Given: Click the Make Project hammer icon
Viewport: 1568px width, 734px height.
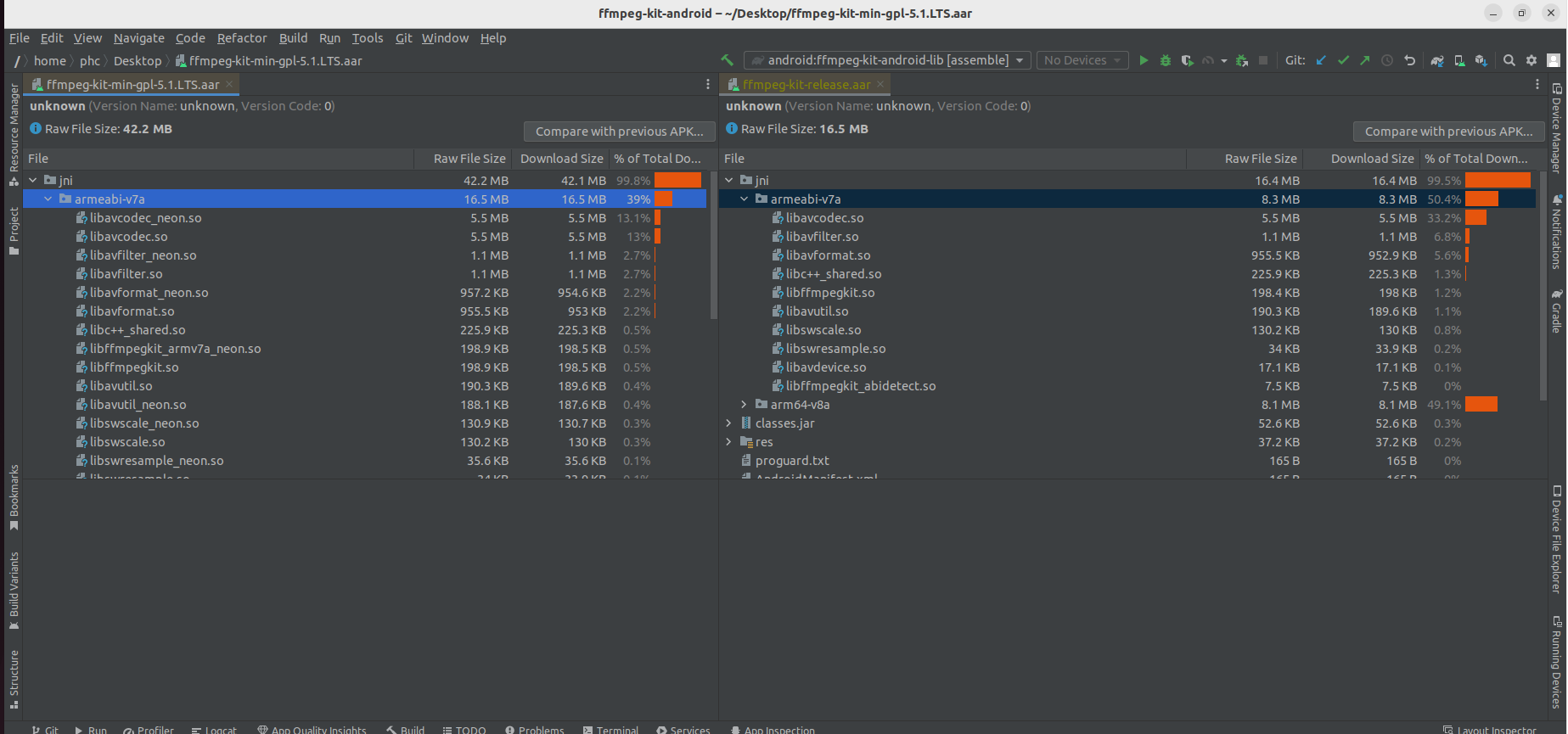Looking at the screenshot, I should coord(727,60).
